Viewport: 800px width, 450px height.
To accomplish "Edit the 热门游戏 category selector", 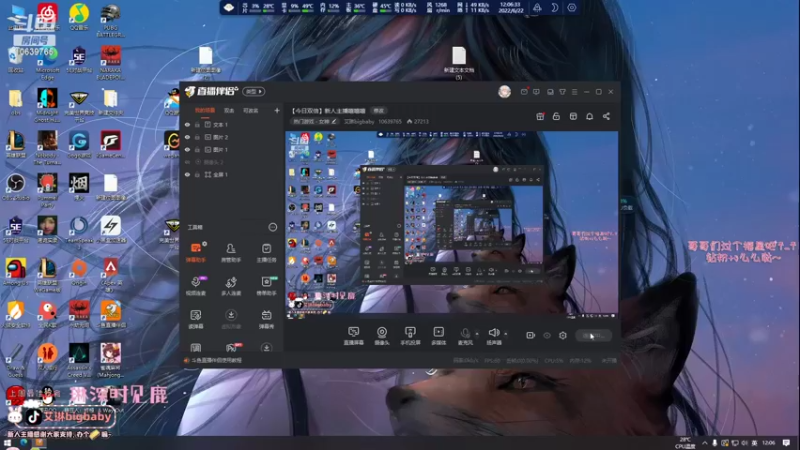I will tap(315, 121).
